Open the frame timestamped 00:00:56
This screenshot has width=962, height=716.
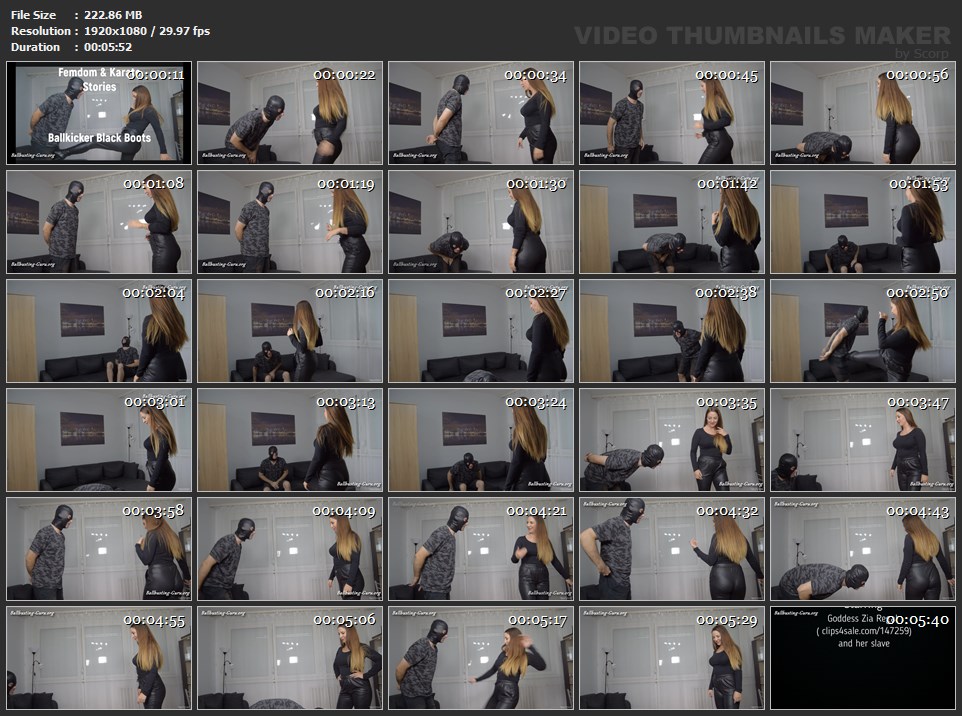click(x=863, y=113)
